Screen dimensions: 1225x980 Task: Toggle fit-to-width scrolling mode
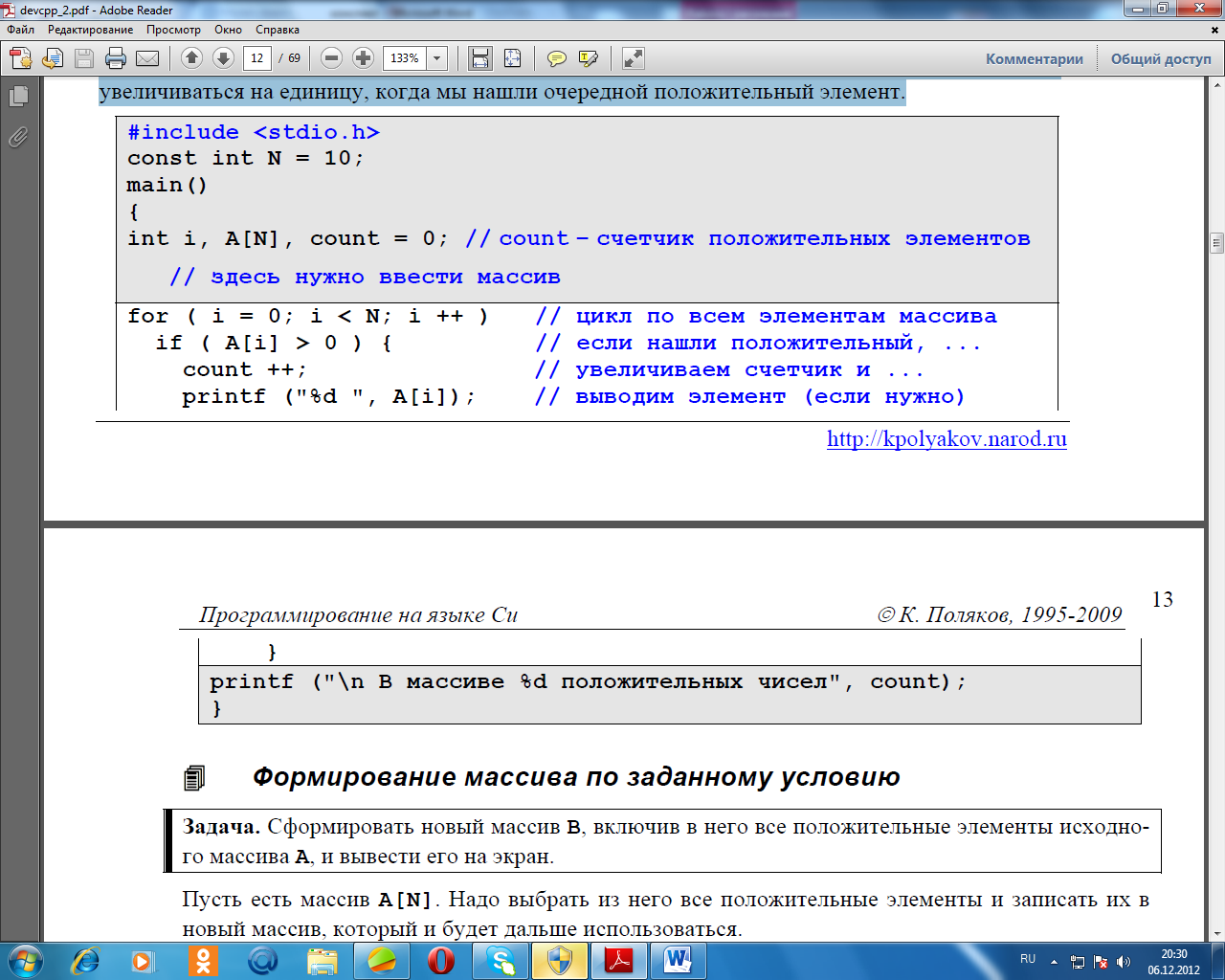pyautogui.click(x=480, y=58)
